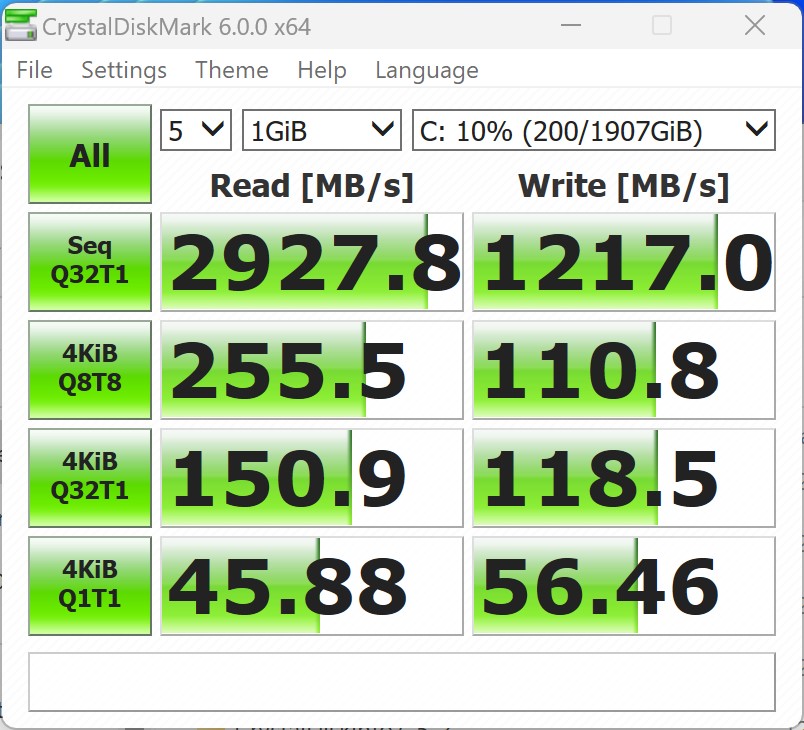Open the File menu
The width and height of the screenshot is (804, 730).
(x=34, y=70)
